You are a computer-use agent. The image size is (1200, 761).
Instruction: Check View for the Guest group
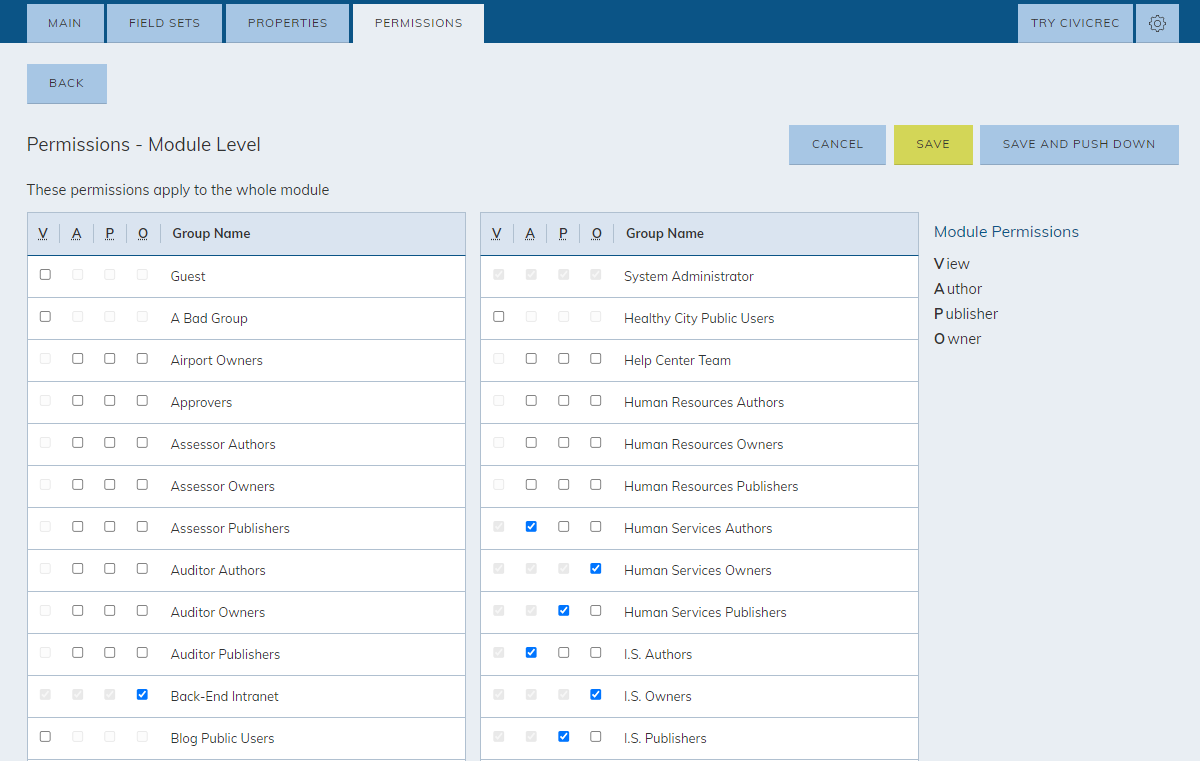(45, 275)
